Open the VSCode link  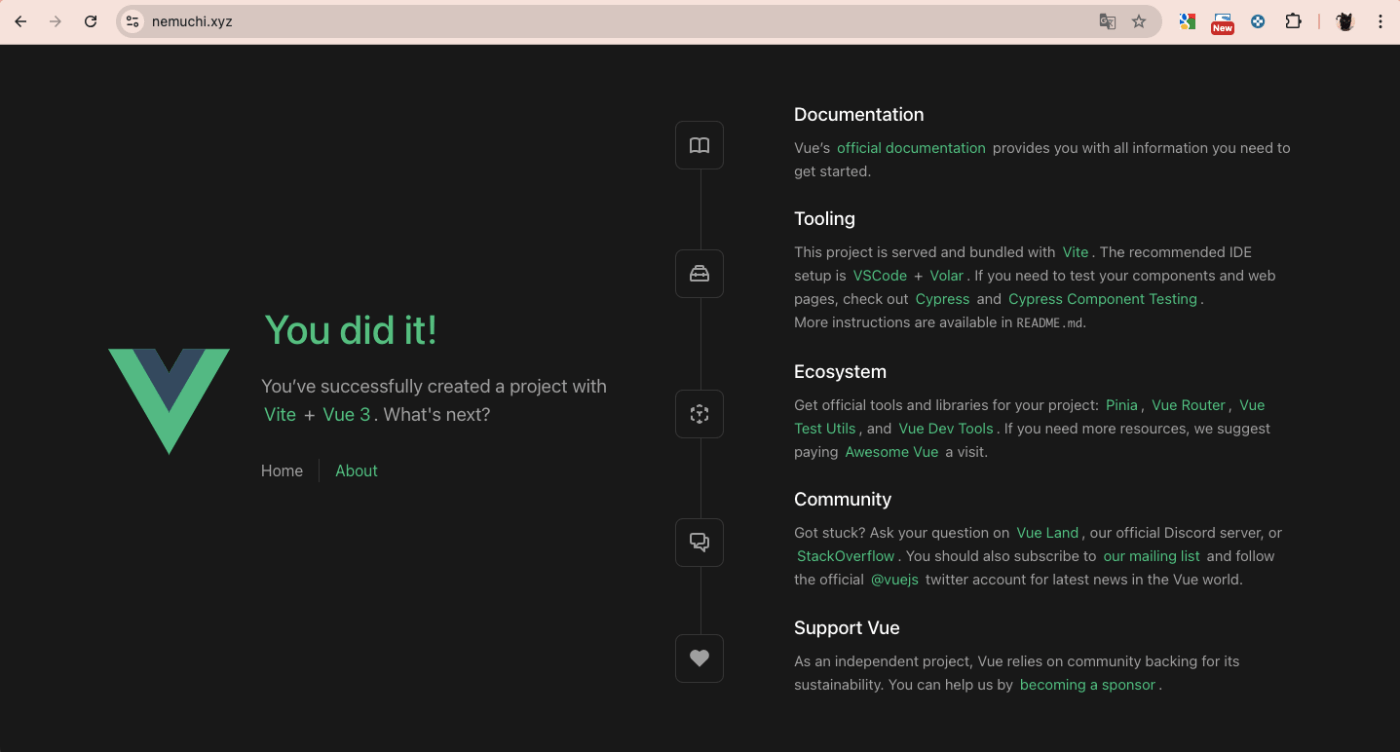(880, 275)
